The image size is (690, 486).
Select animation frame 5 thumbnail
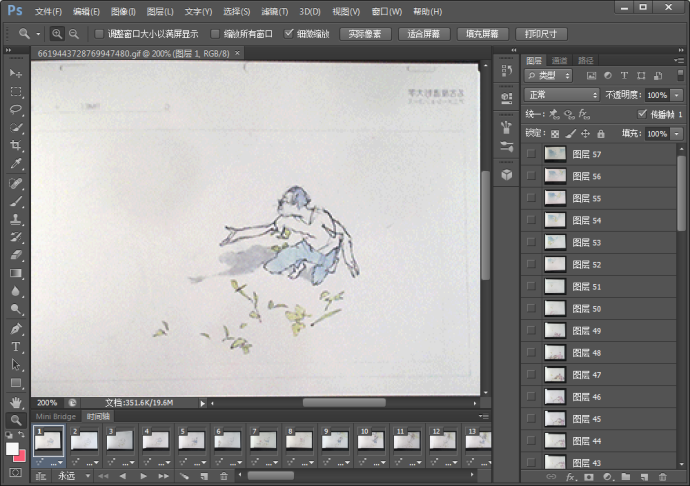[x=191, y=441]
